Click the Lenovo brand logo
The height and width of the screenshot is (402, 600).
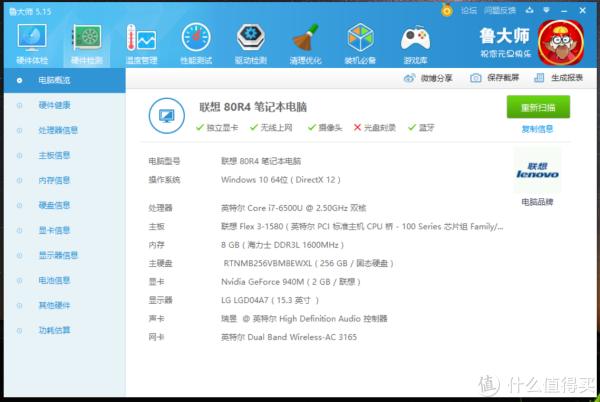pyautogui.click(x=537, y=170)
